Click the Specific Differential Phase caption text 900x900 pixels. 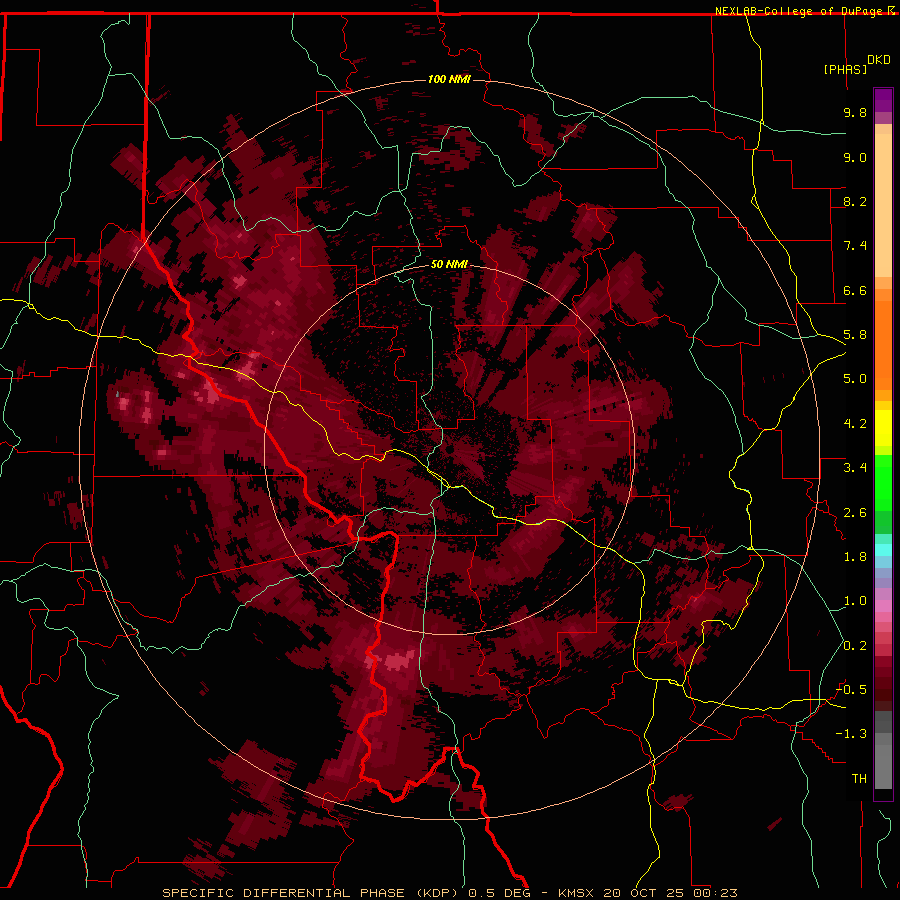click(449, 893)
